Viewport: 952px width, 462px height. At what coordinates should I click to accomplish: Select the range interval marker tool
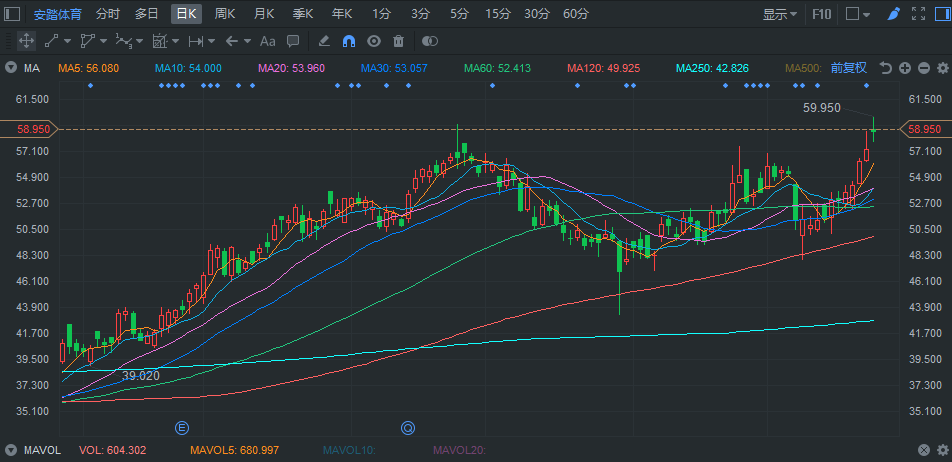[196, 41]
